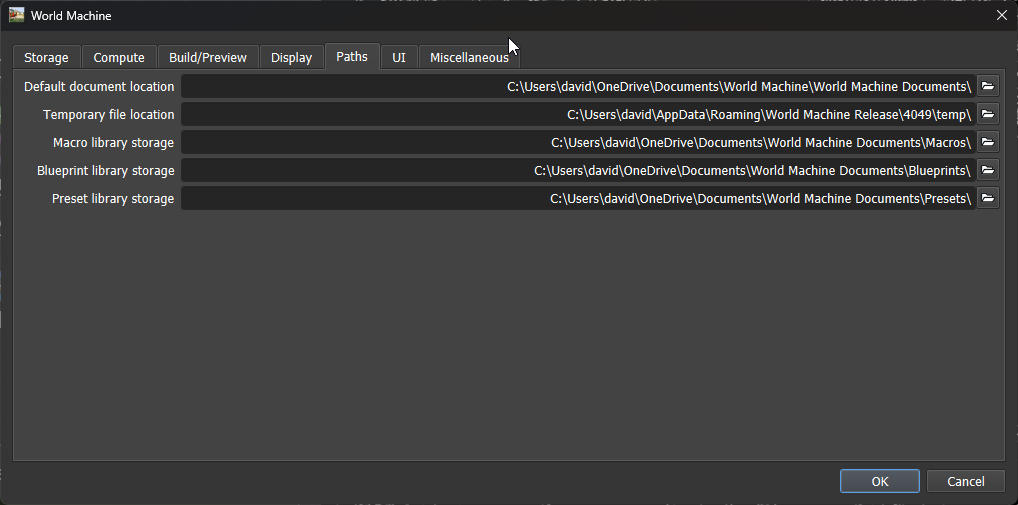The height and width of the screenshot is (505, 1018).
Task: Open the Miscellaneous tab
Action: 469,57
